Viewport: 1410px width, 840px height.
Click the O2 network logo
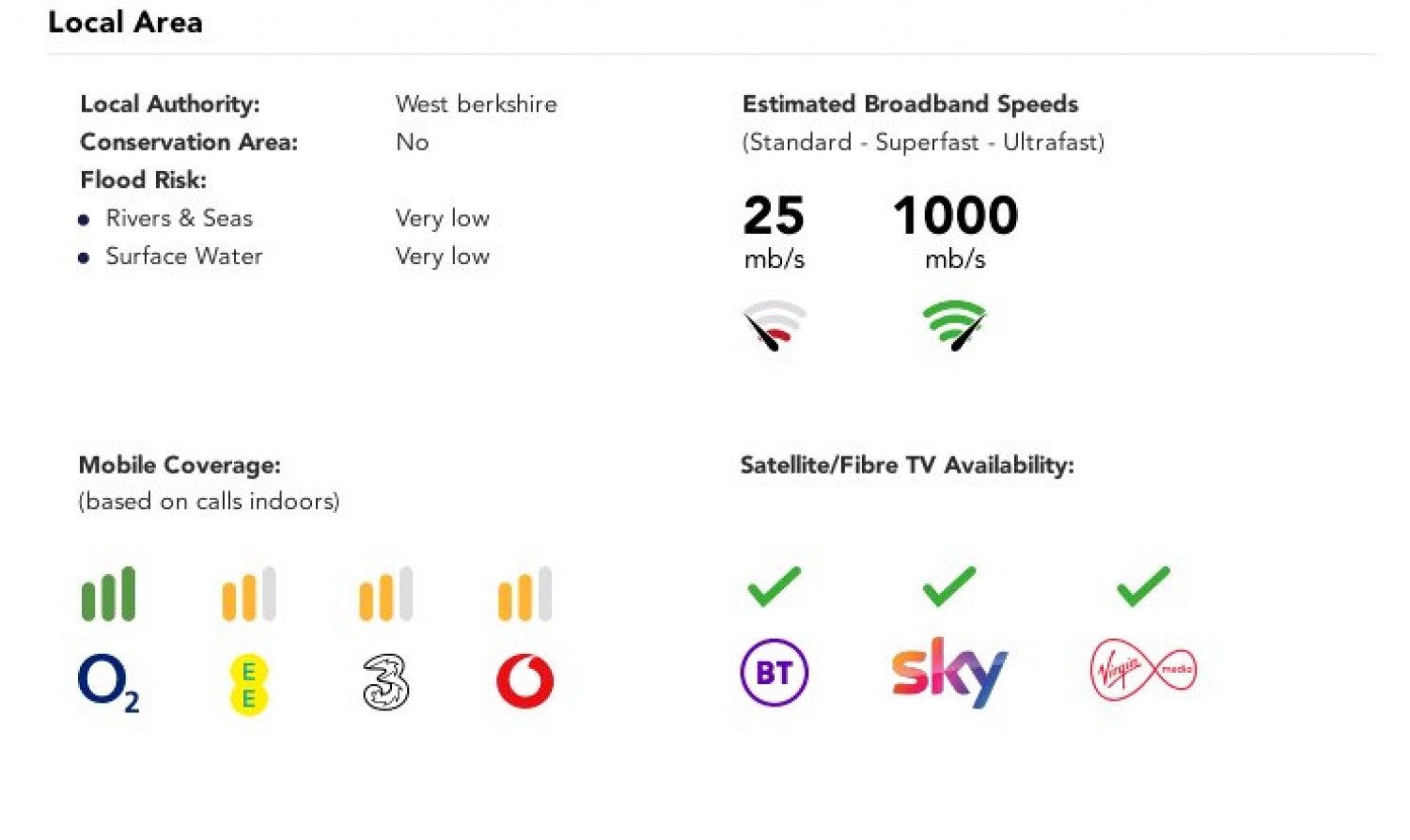(108, 682)
